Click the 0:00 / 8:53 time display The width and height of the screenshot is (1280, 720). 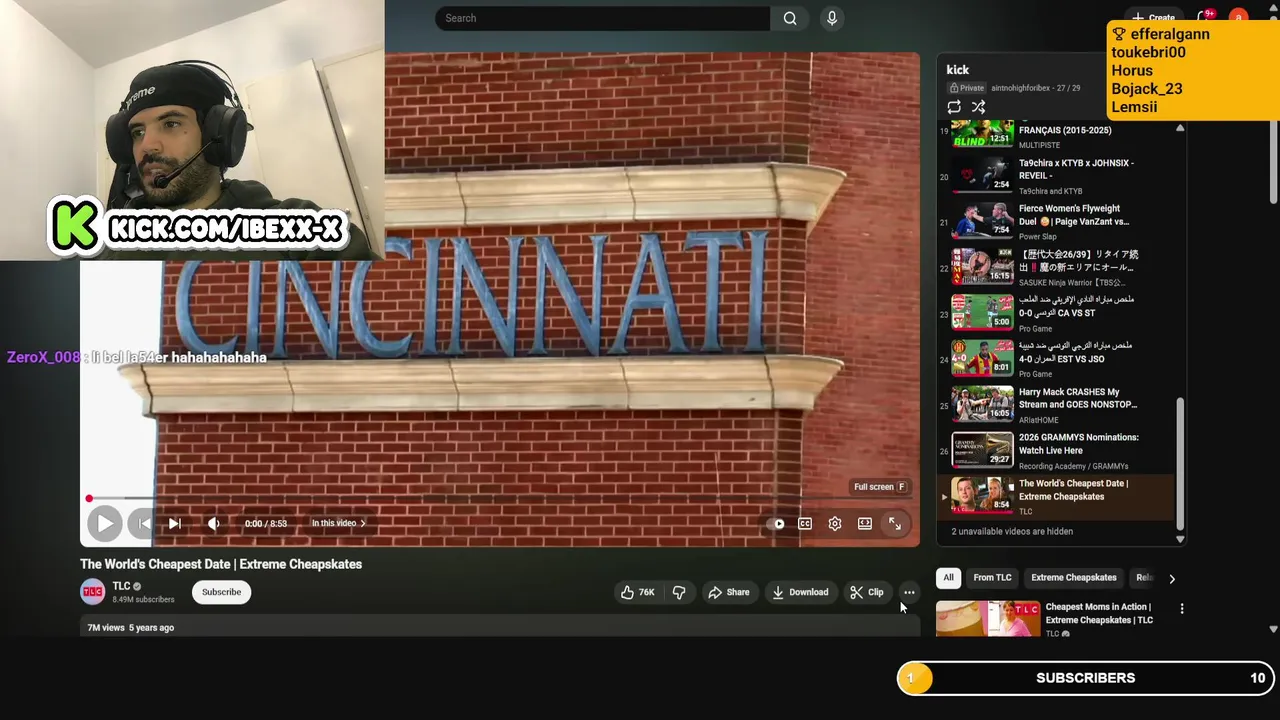coord(266,523)
